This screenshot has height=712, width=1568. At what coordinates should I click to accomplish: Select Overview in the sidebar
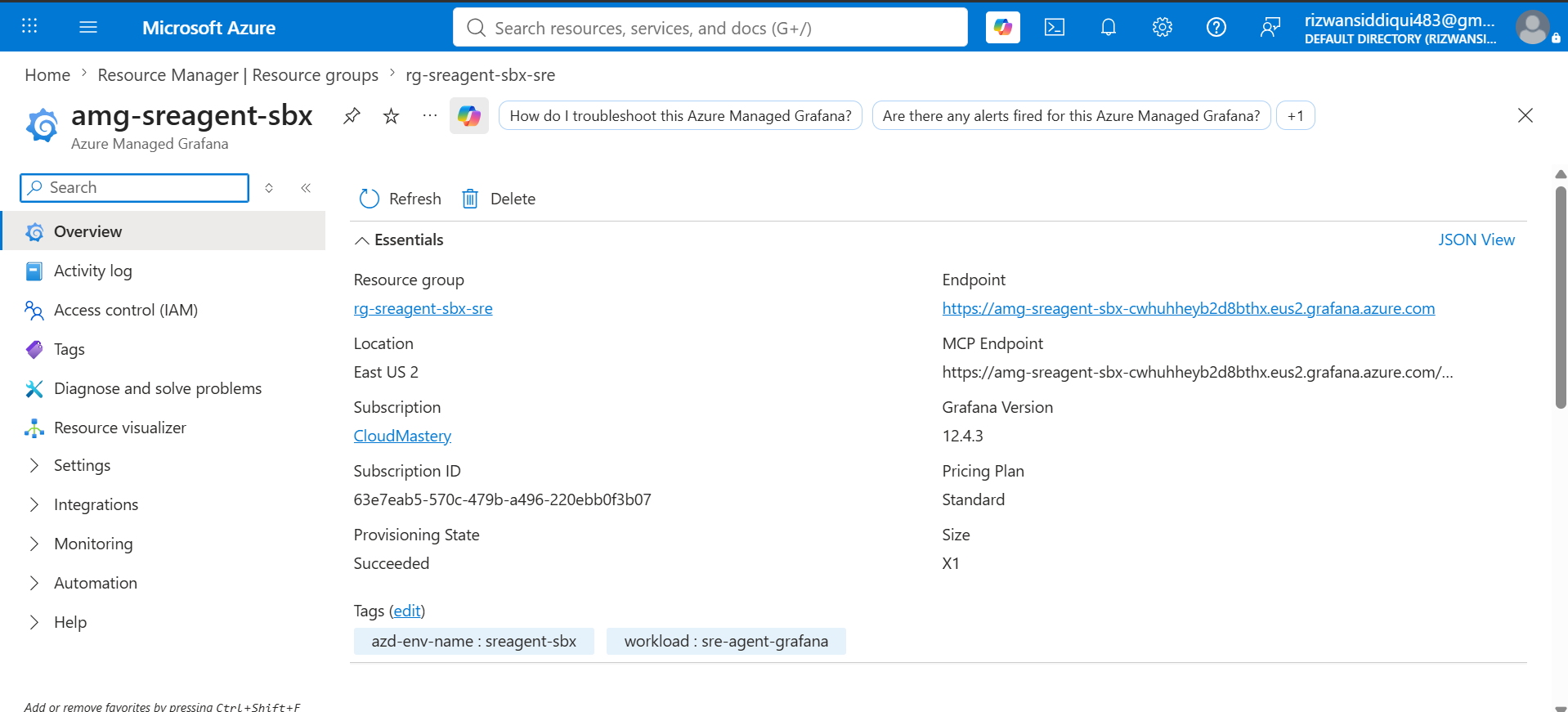point(164,231)
